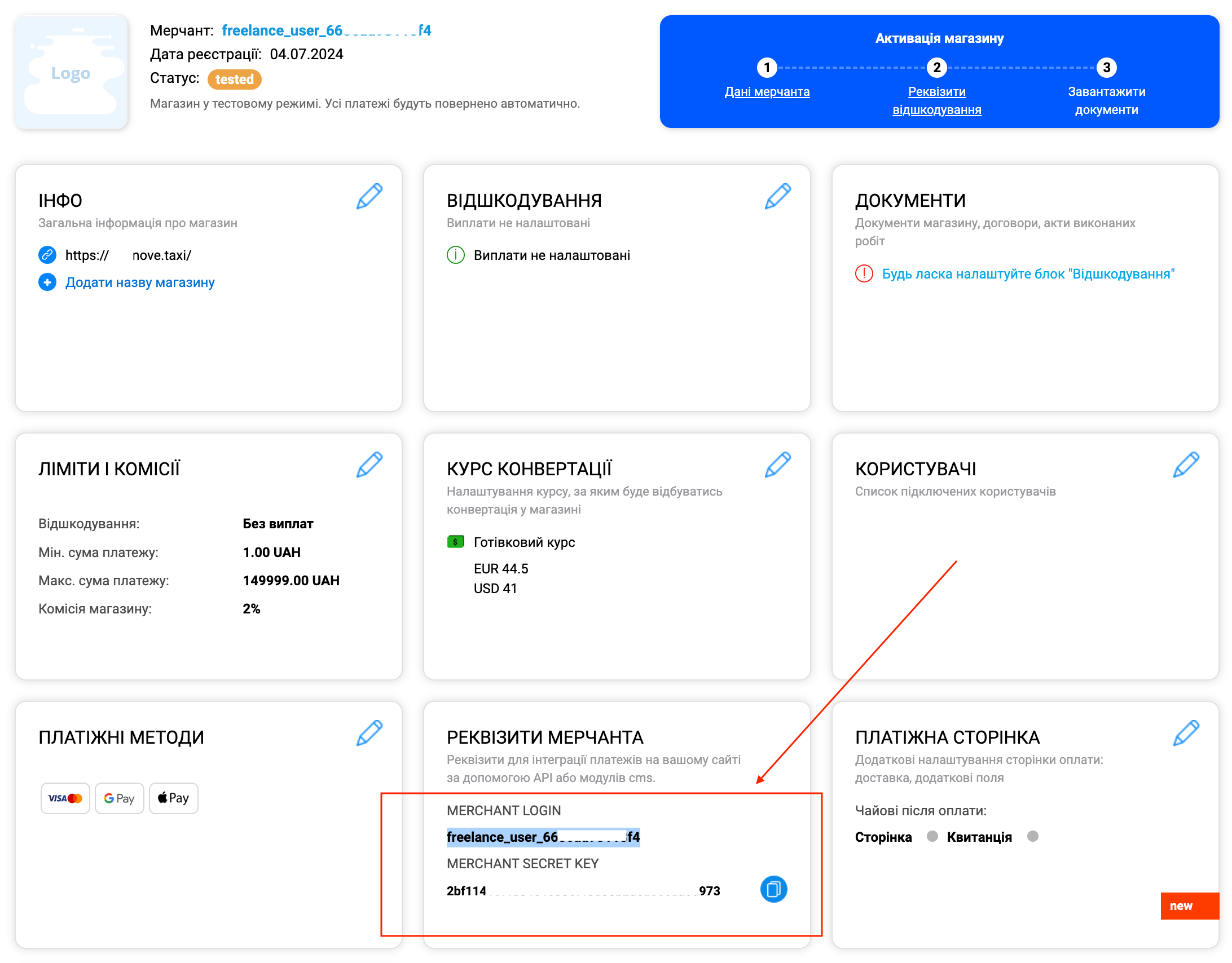Edit КОРИСТУВАЧІ list with pencil icon

[x=1186, y=465]
